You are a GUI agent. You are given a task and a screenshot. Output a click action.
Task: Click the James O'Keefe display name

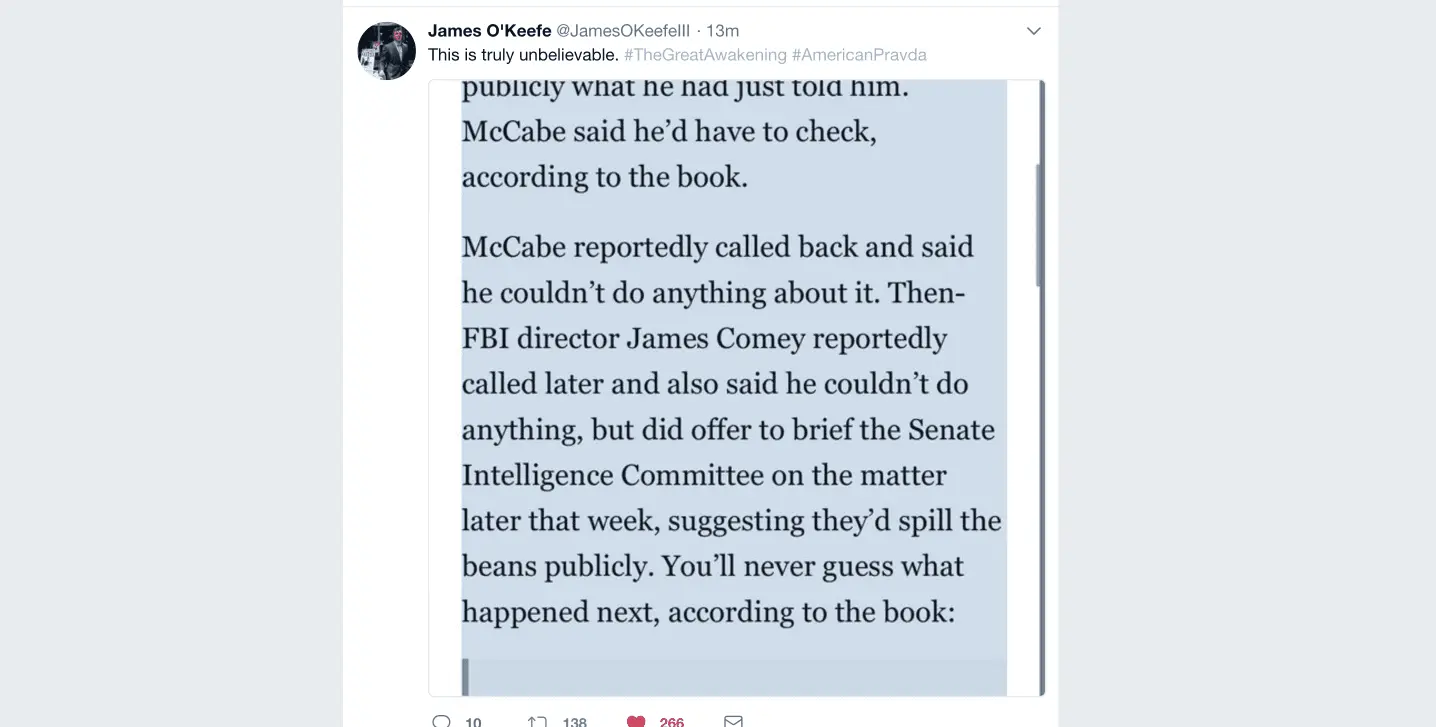(x=489, y=31)
